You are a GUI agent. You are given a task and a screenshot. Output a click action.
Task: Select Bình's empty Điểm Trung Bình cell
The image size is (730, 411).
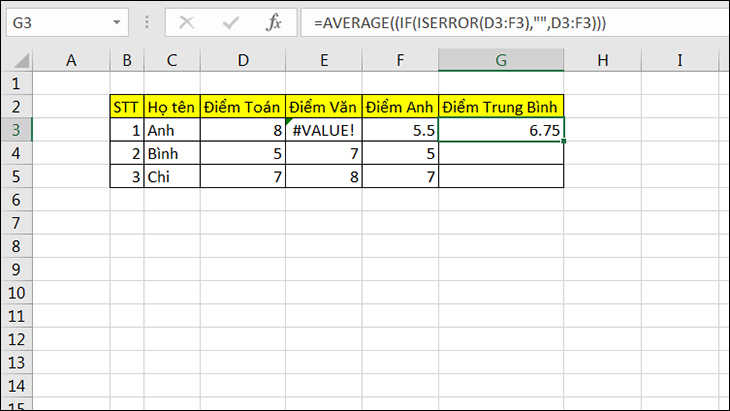pyautogui.click(x=501, y=153)
